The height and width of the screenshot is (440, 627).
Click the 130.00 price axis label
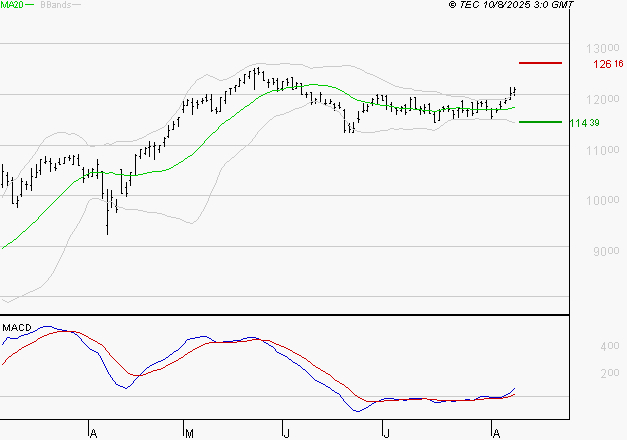(x=603, y=48)
